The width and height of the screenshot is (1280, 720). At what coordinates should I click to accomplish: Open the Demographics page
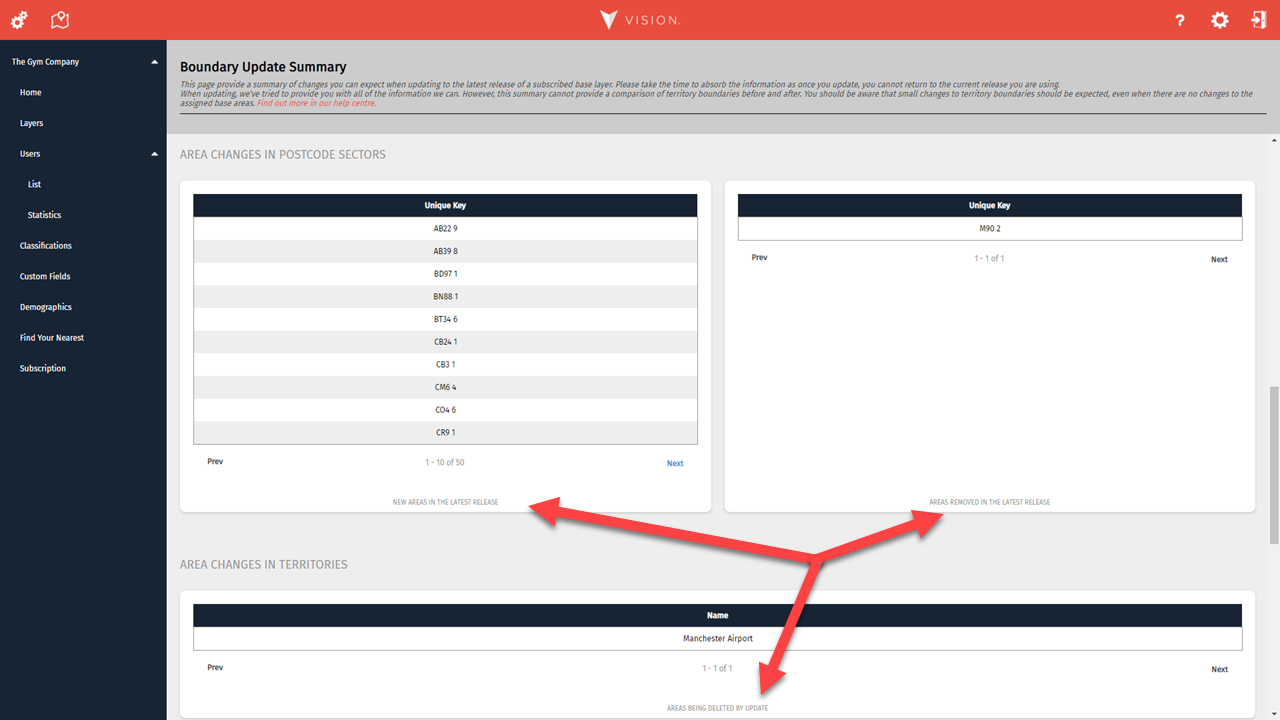pyautogui.click(x=46, y=307)
